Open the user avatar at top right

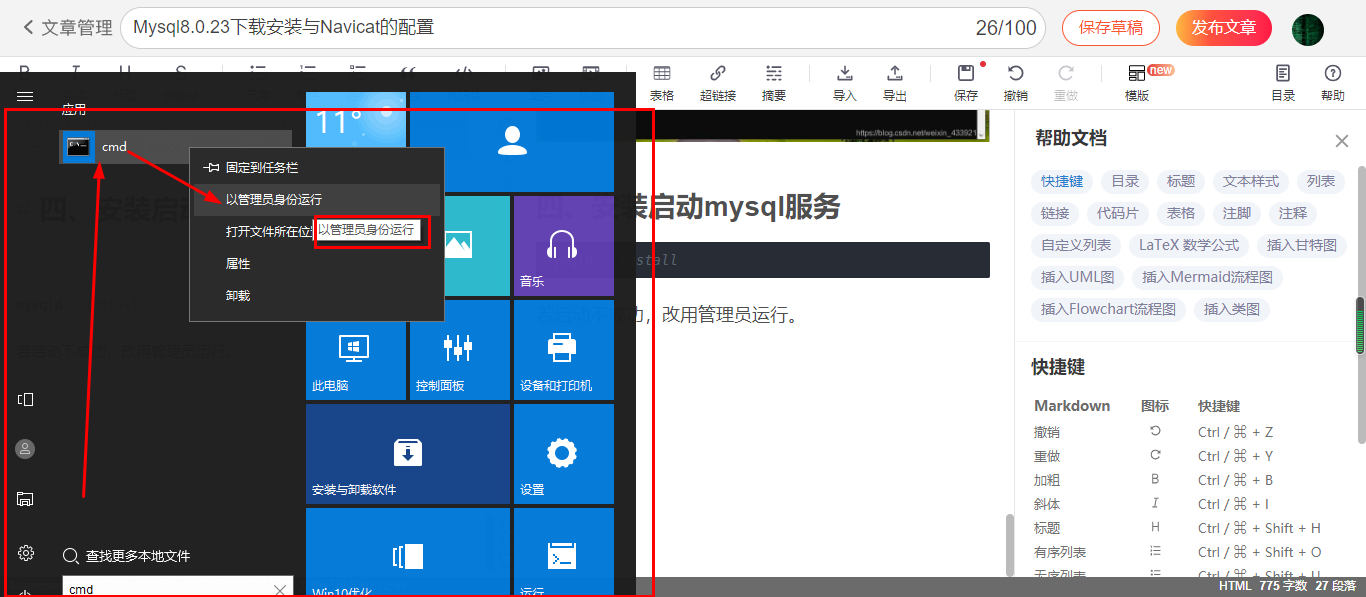pyautogui.click(x=1308, y=28)
